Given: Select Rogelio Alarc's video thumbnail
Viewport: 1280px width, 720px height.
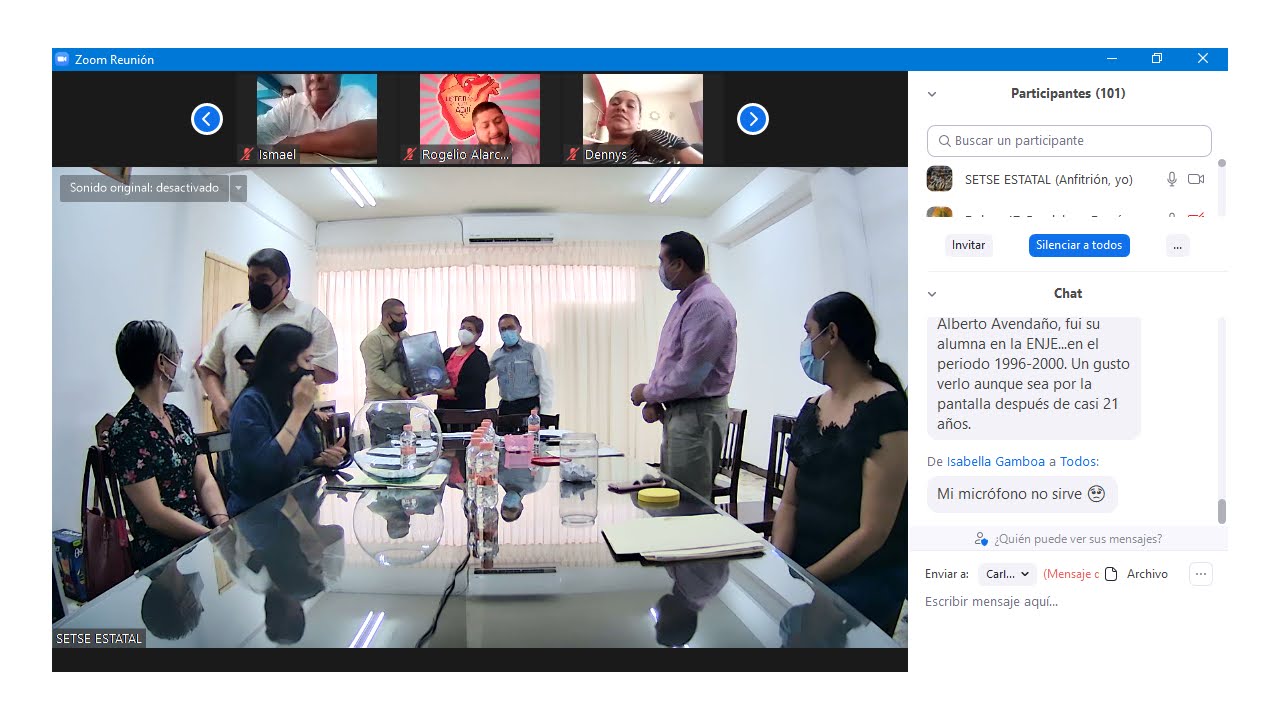Looking at the screenshot, I should (x=480, y=119).
